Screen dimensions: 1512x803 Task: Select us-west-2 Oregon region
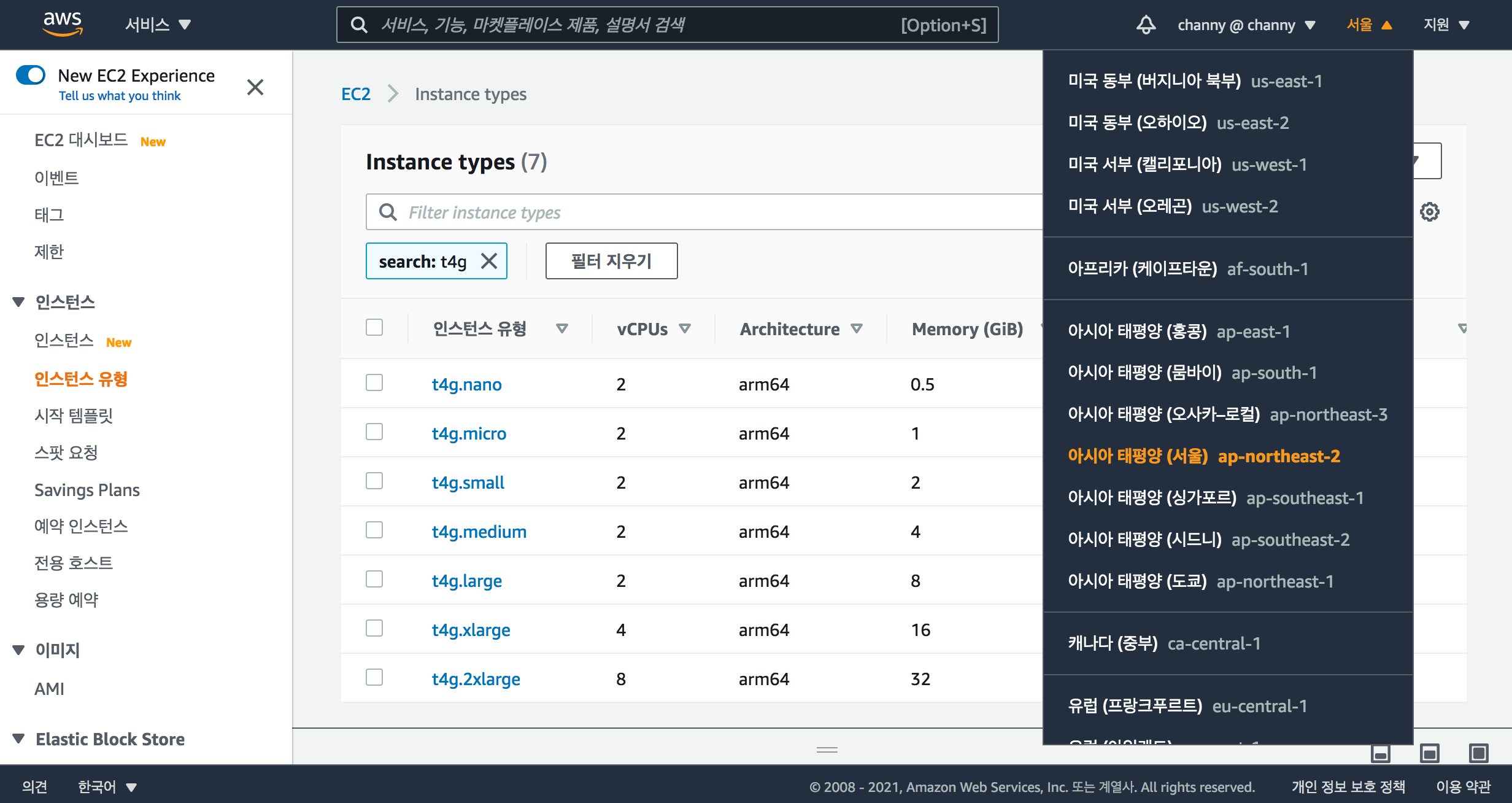[x=1173, y=206]
